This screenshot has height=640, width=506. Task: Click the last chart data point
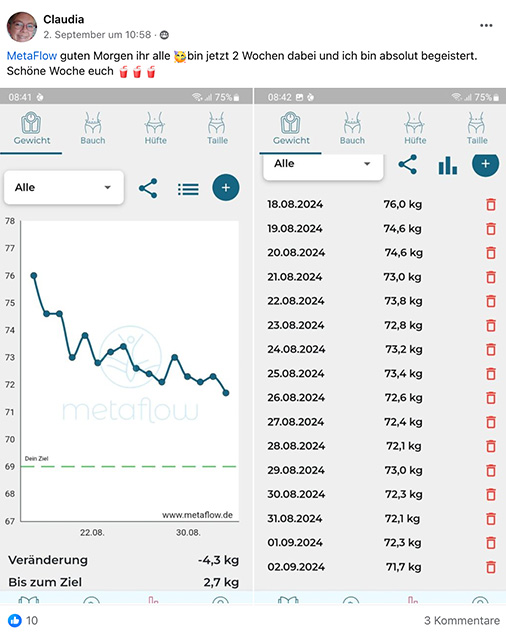[226, 393]
